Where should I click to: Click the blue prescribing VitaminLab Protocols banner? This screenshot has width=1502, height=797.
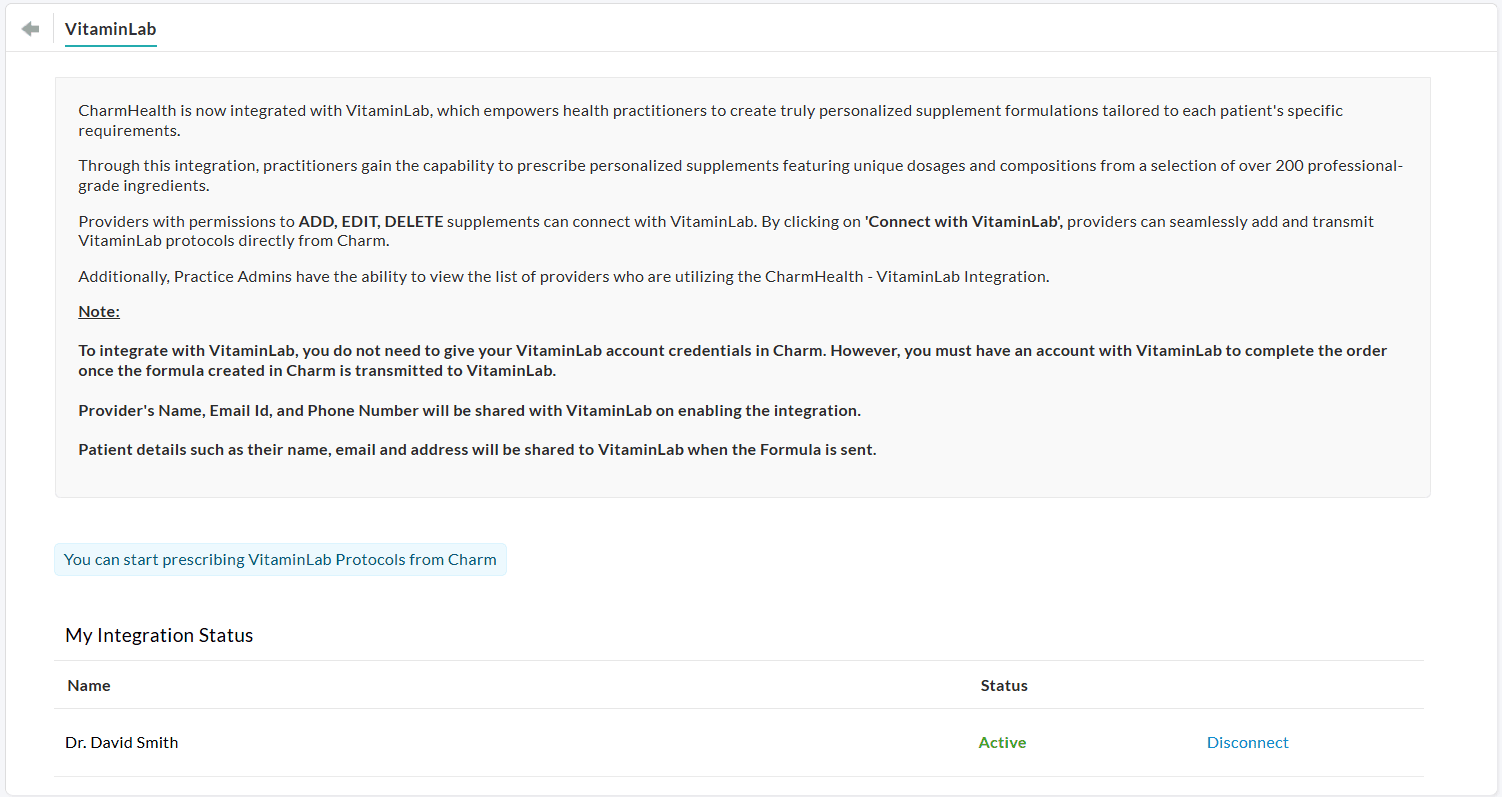[x=280, y=559]
